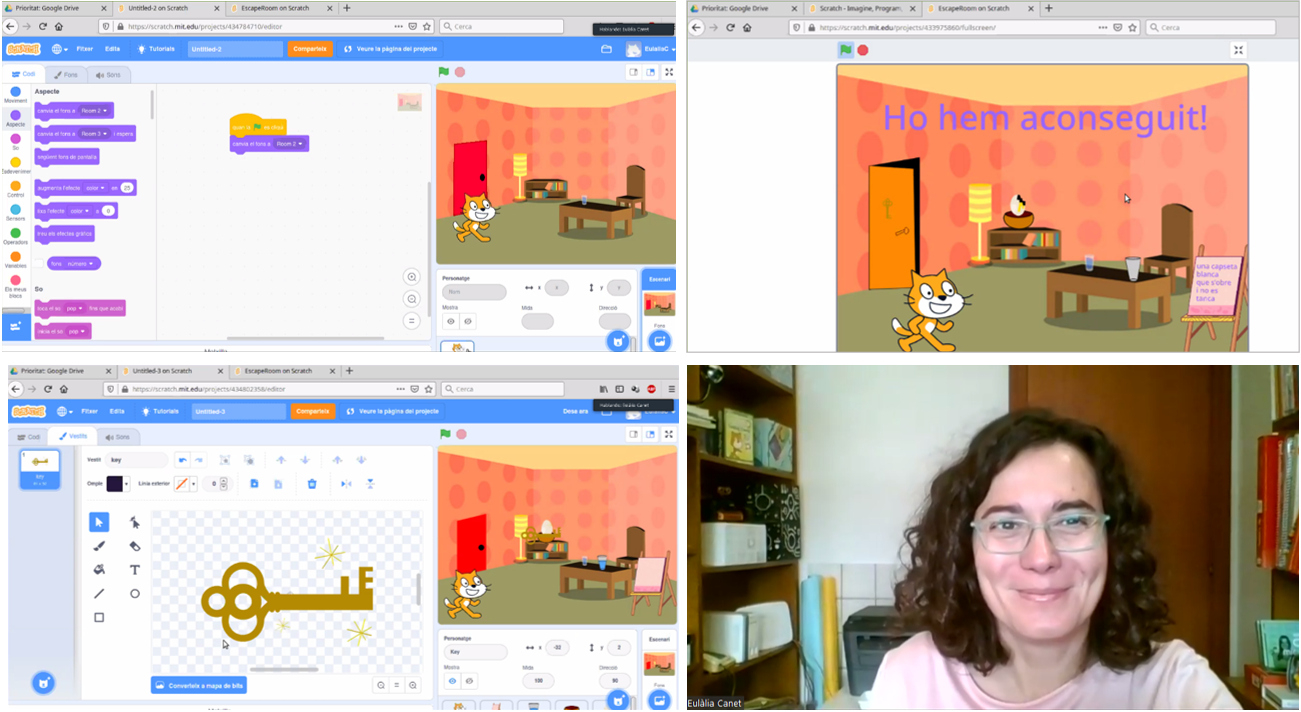Enable the show-sprite eye in Untitled-3
Image resolution: width=1301 pixels, height=712 pixels.
click(452, 681)
